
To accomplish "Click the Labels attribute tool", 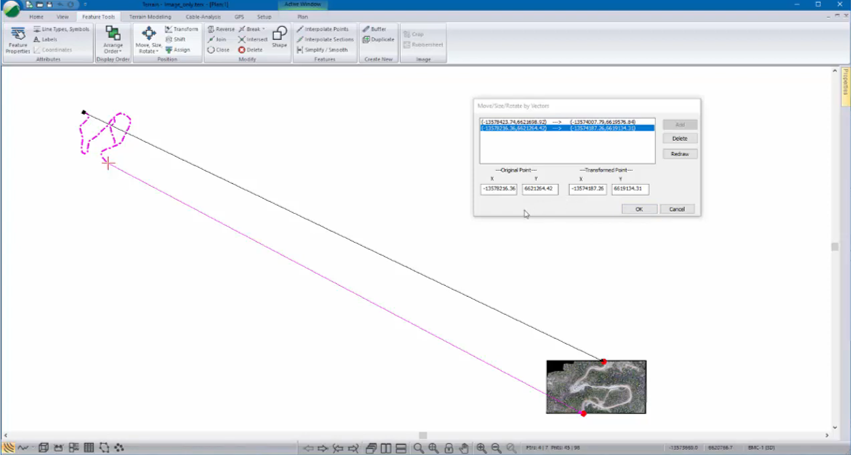I will pos(45,39).
